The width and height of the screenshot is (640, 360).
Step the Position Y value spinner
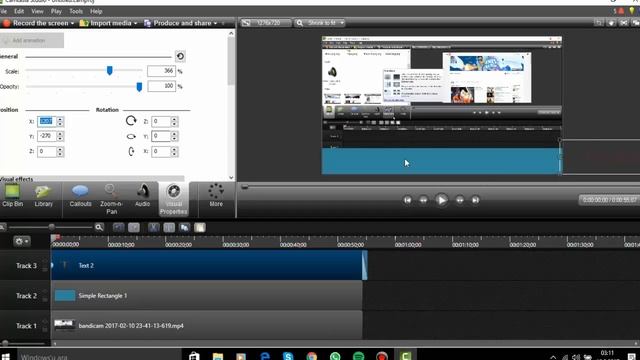click(x=60, y=136)
